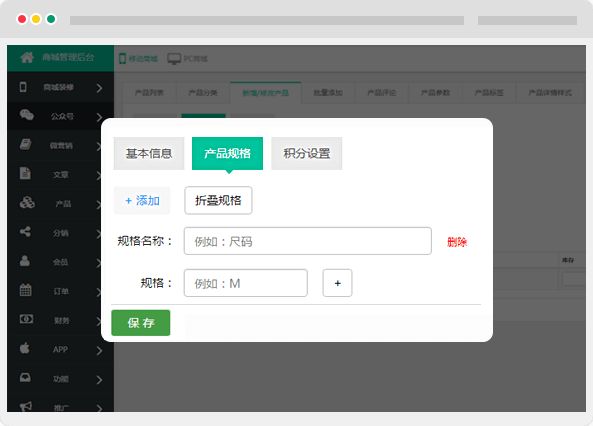The image size is (593, 426).
Task: Click the red 删除 link
Action: (x=457, y=242)
